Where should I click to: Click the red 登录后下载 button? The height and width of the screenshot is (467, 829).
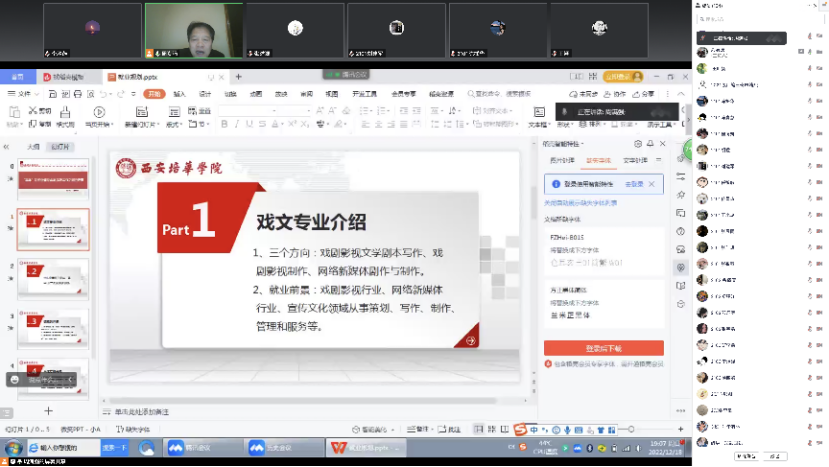point(603,348)
